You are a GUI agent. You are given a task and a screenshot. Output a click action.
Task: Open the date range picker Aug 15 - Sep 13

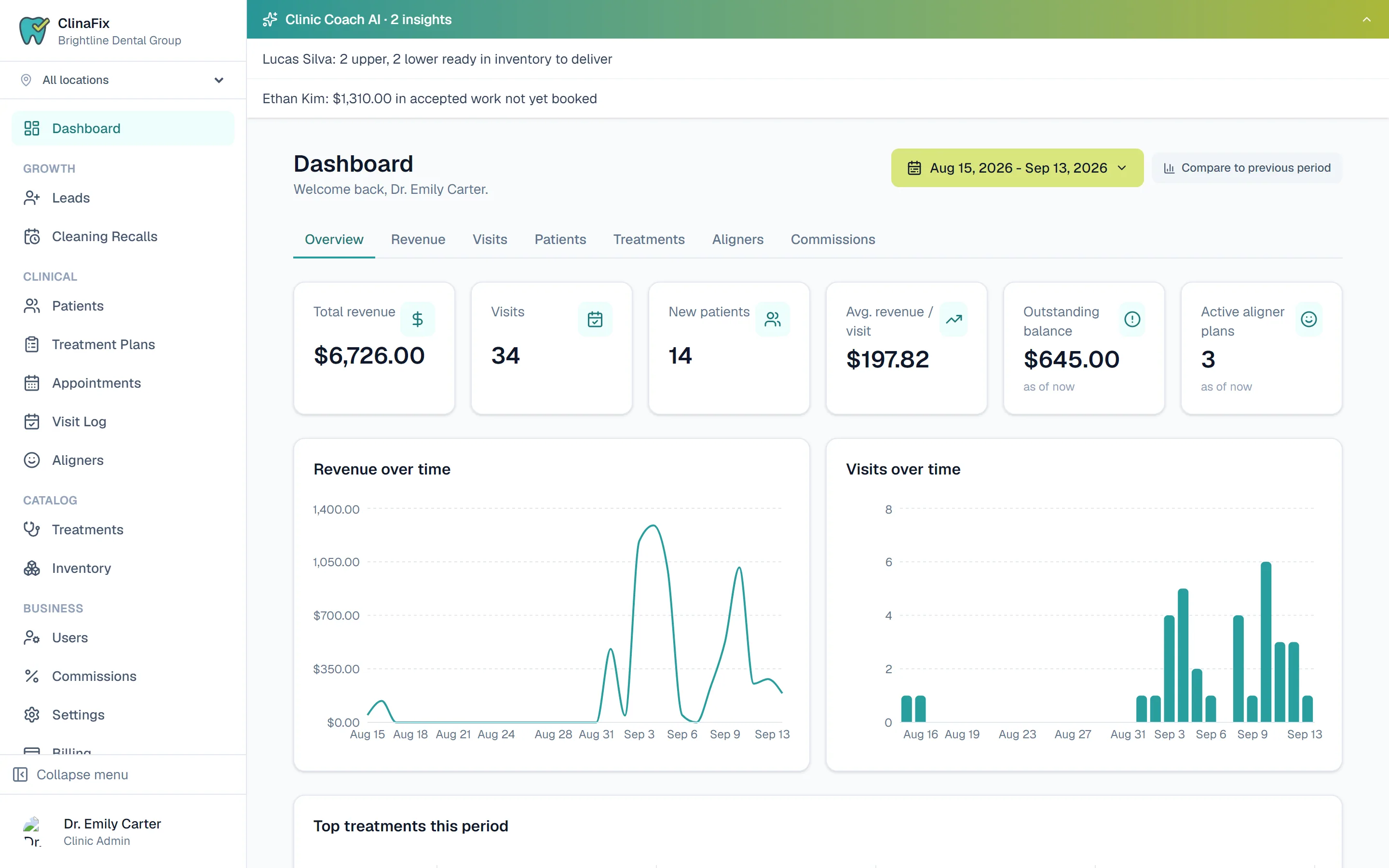click(x=1017, y=168)
